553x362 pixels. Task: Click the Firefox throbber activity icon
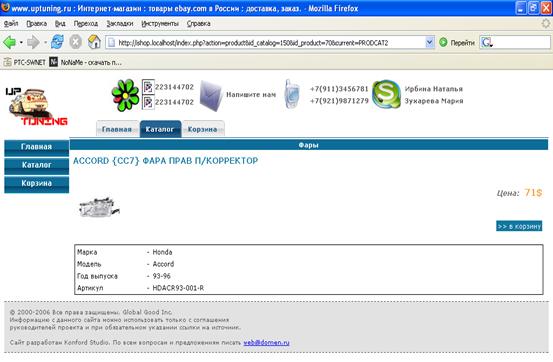click(x=546, y=24)
